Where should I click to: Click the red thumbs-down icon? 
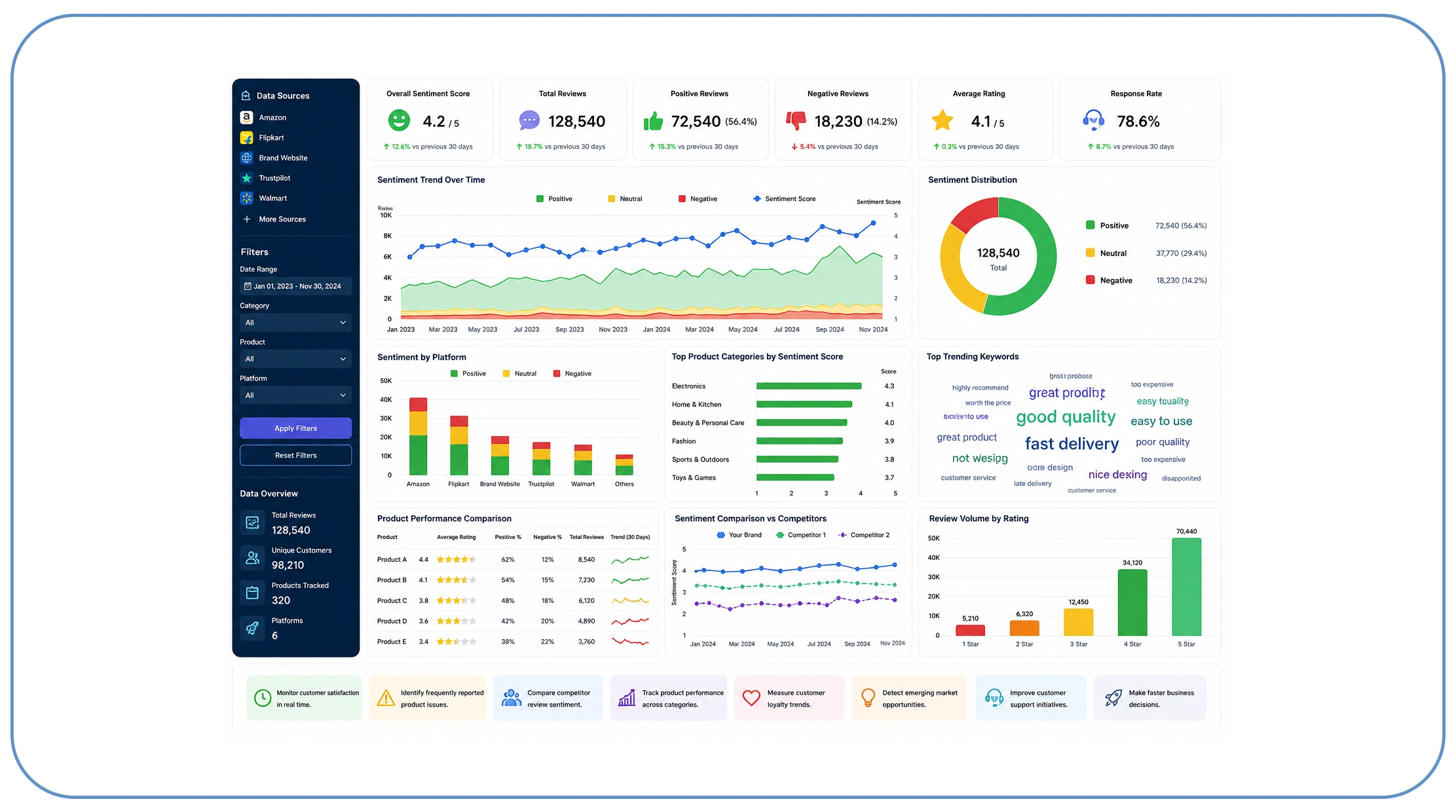tap(796, 120)
